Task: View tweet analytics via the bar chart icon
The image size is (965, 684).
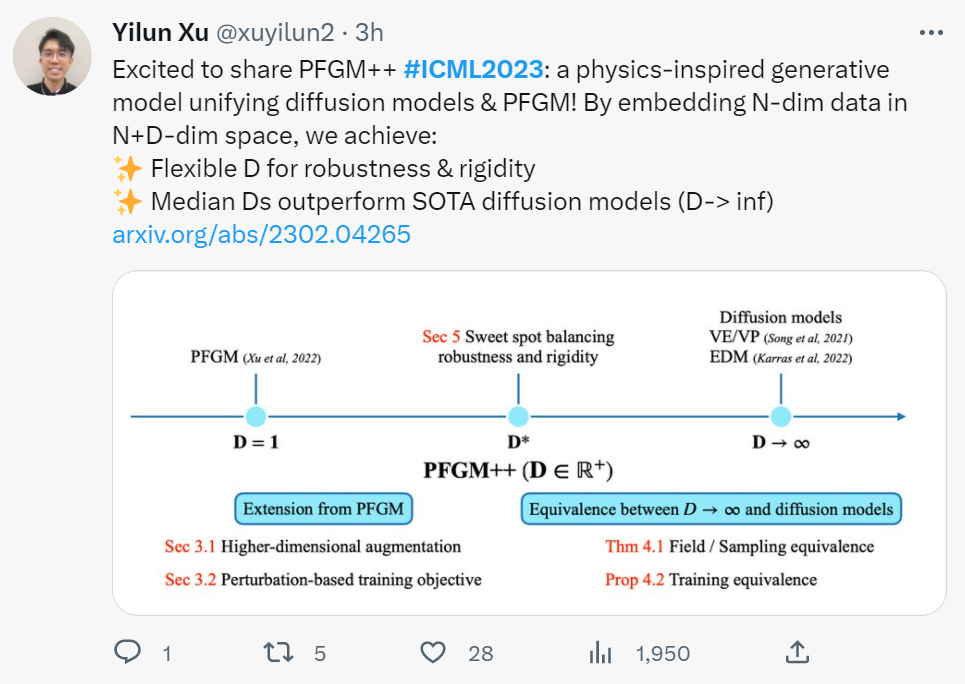Action: coord(600,652)
